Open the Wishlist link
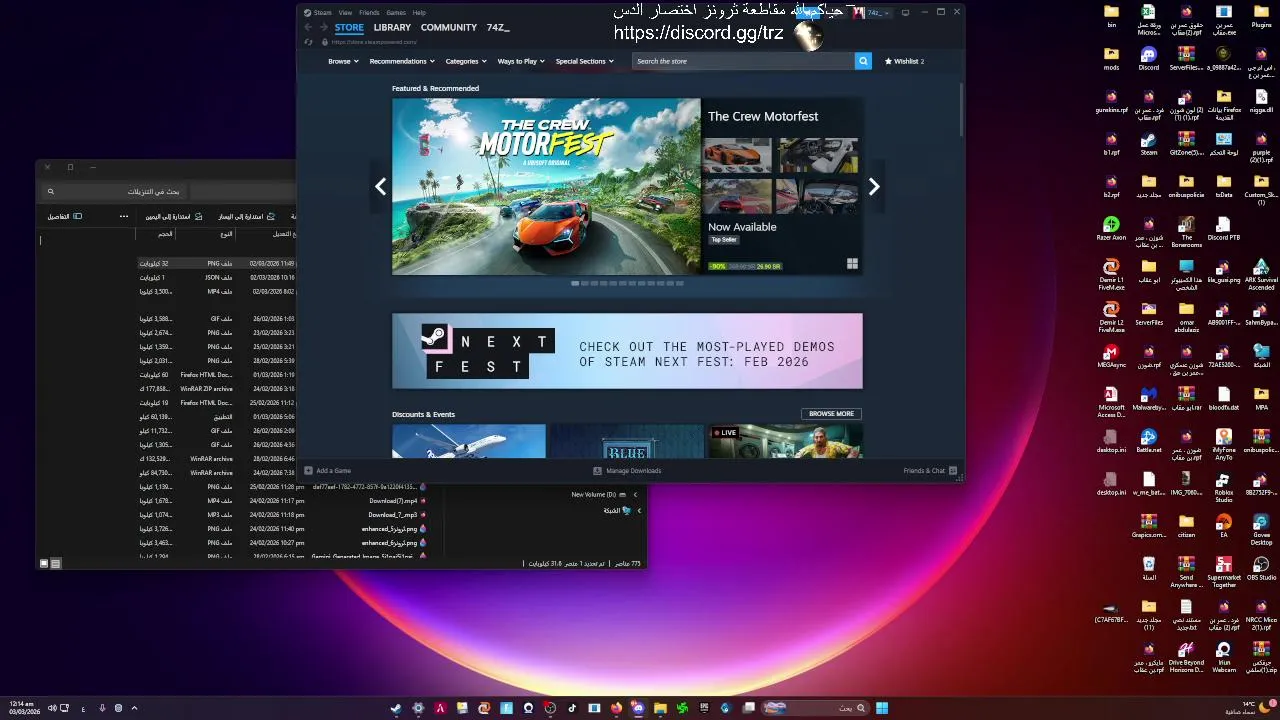 pos(904,61)
